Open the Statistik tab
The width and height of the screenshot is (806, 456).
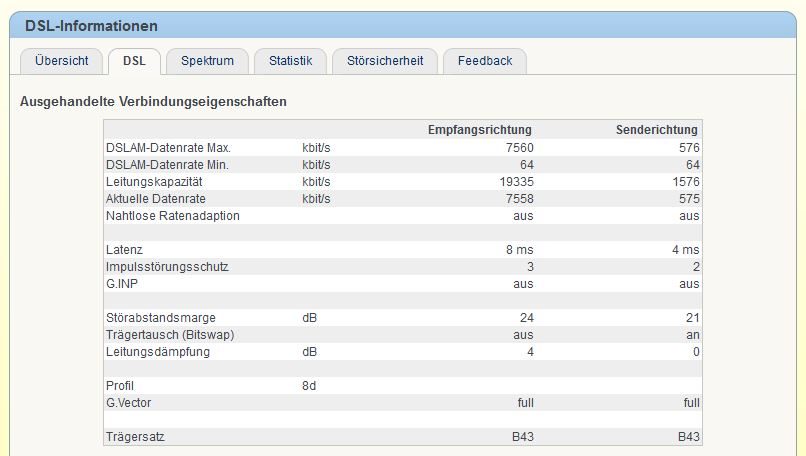click(x=290, y=61)
